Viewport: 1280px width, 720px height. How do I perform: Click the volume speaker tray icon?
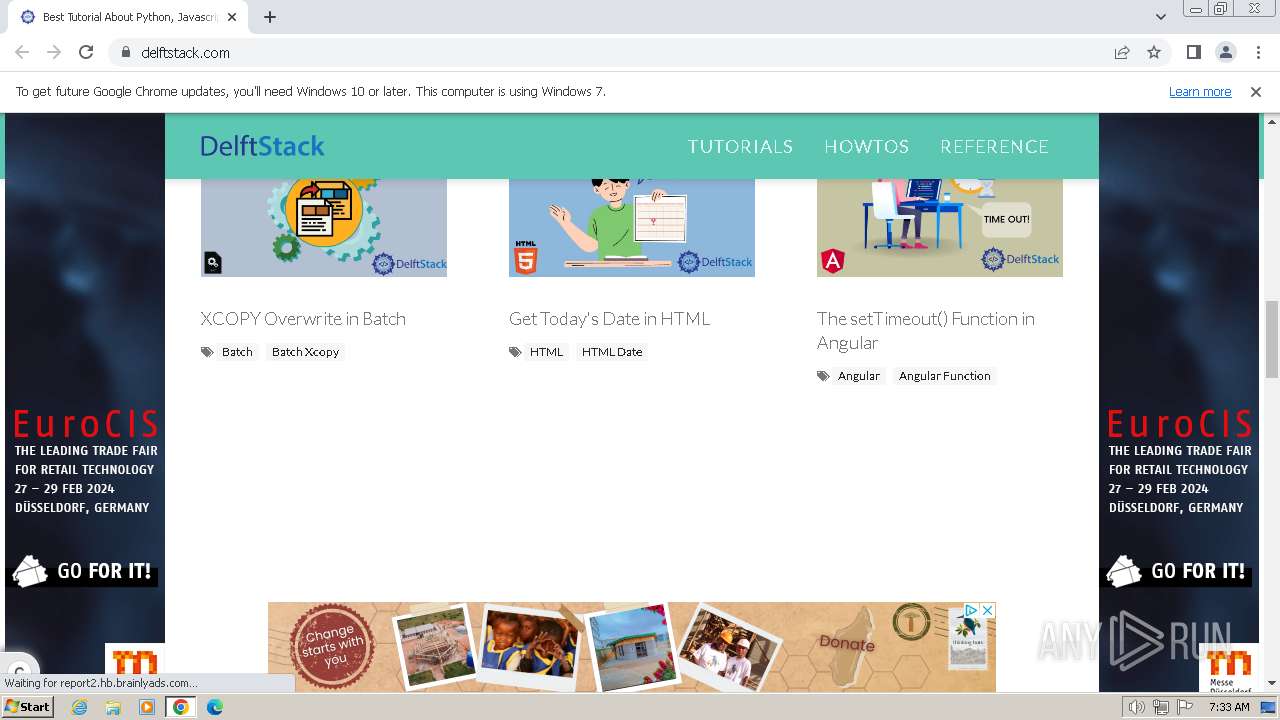pyautogui.click(x=1137, y=707)
